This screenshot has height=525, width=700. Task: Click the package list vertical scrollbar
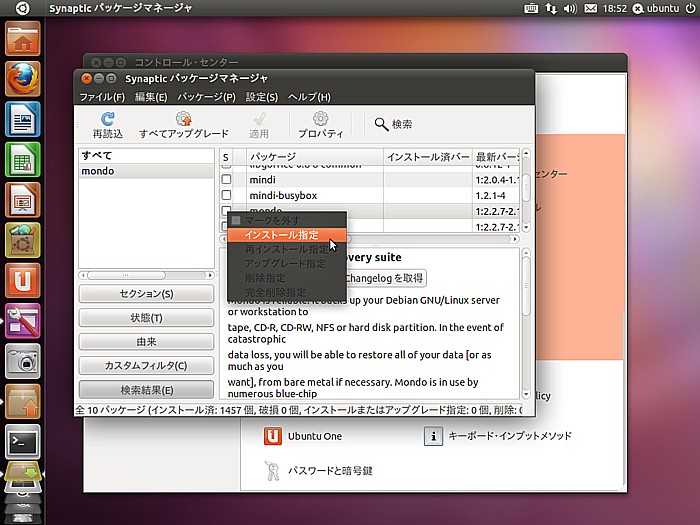tap(526, 190)
